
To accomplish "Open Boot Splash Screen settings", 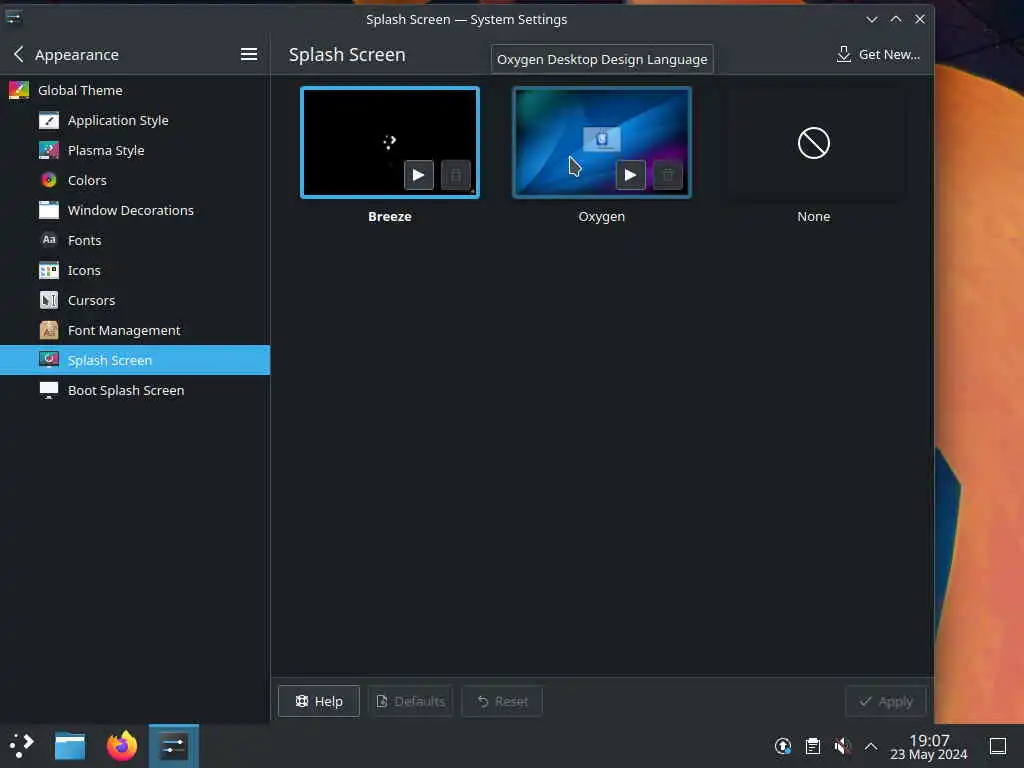I will point(135,391).
